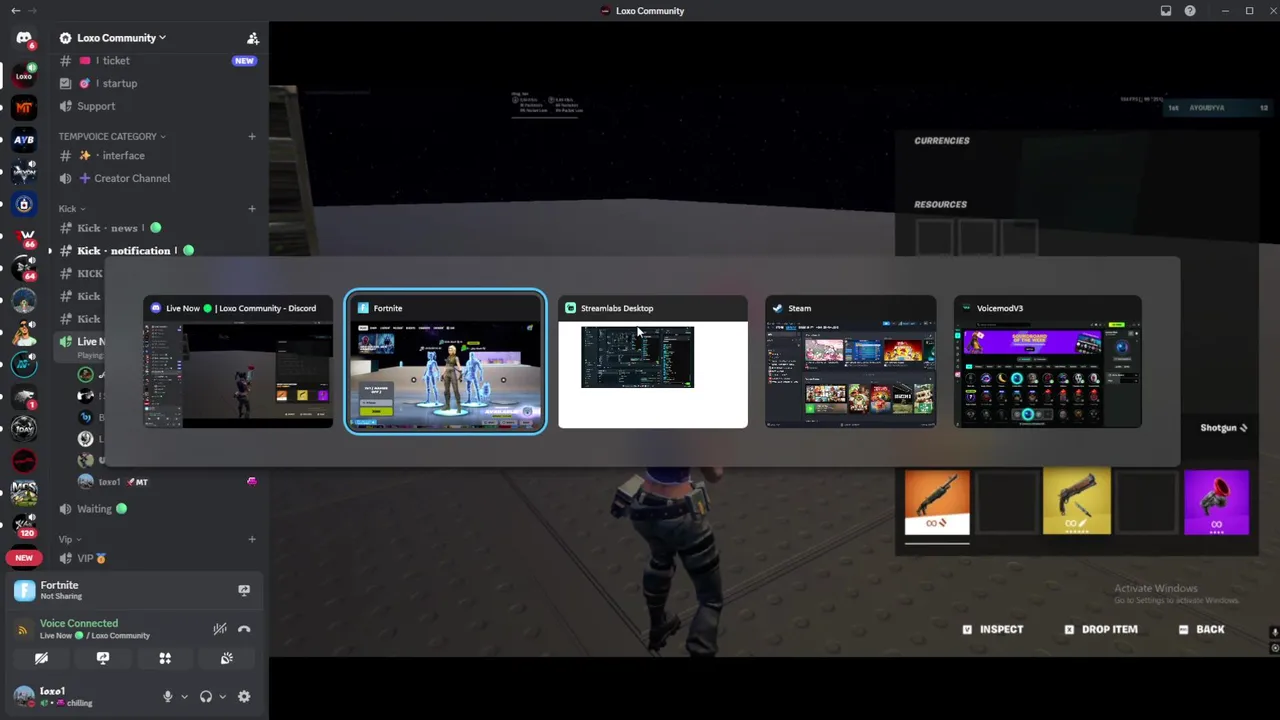The height and width of the screenshot is (720, 1280).
Task: Click the Voice Connected status text
Action: (x=79, y=623)
